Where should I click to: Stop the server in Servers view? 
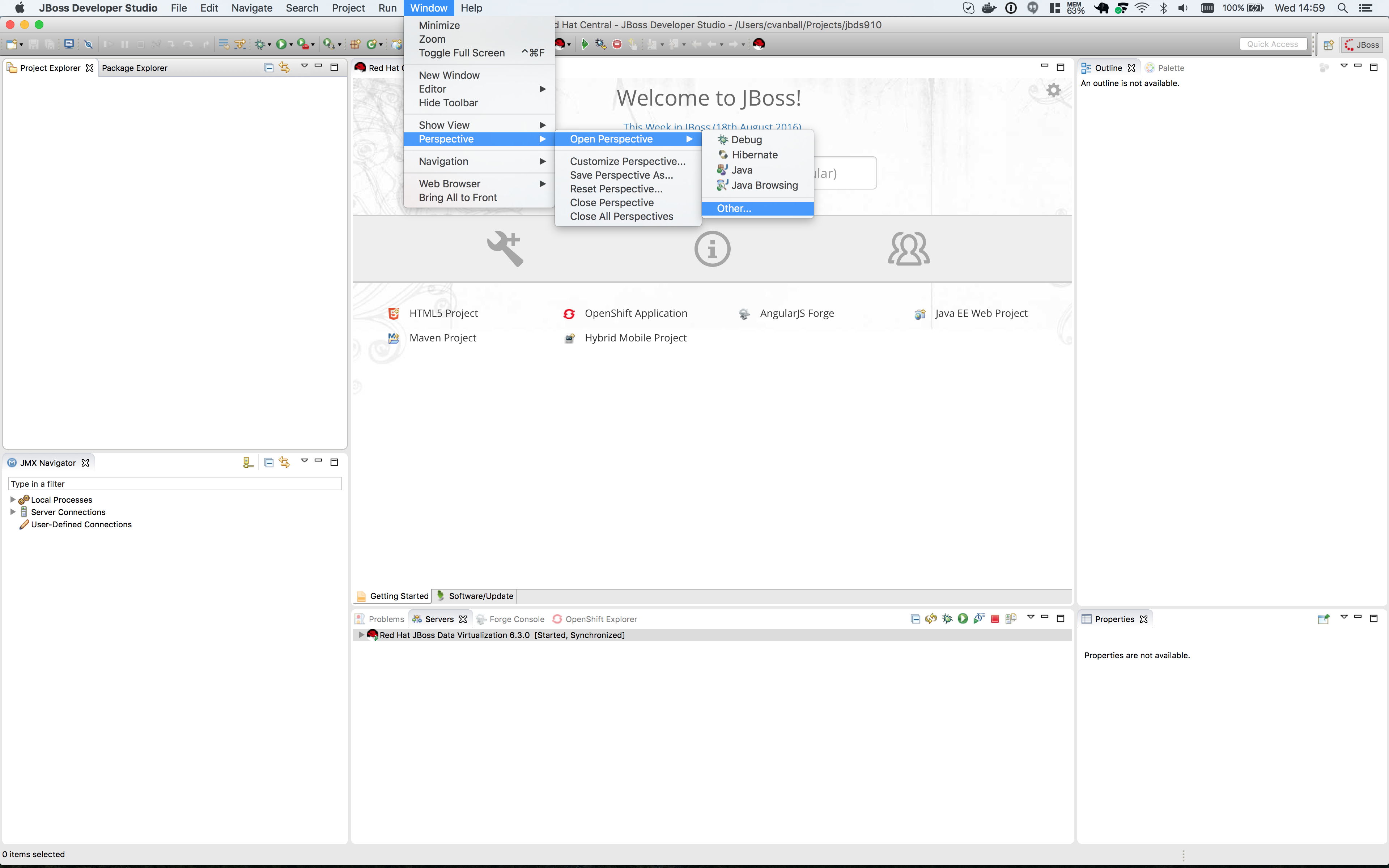[995, 619]
